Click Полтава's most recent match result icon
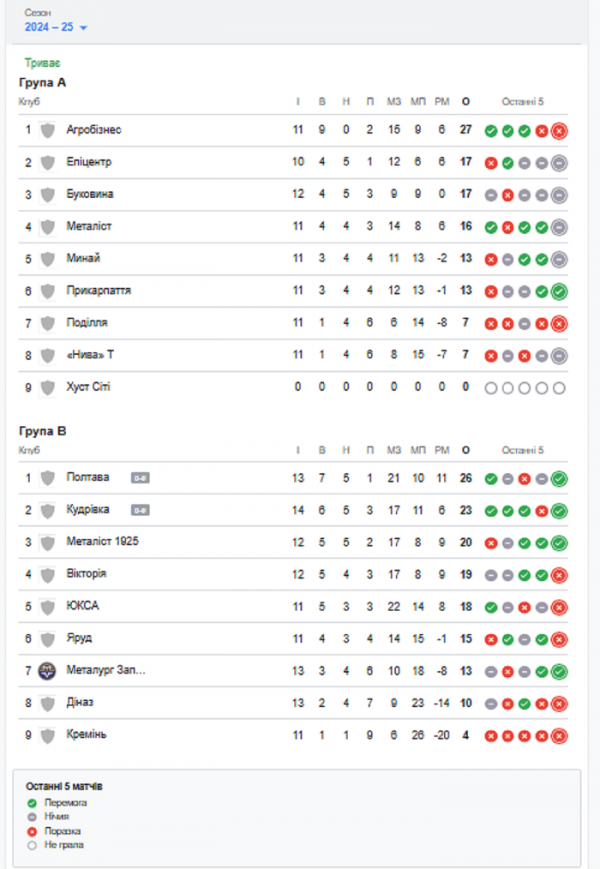Viewport: 600px width, 869px height. click(559, 478)
